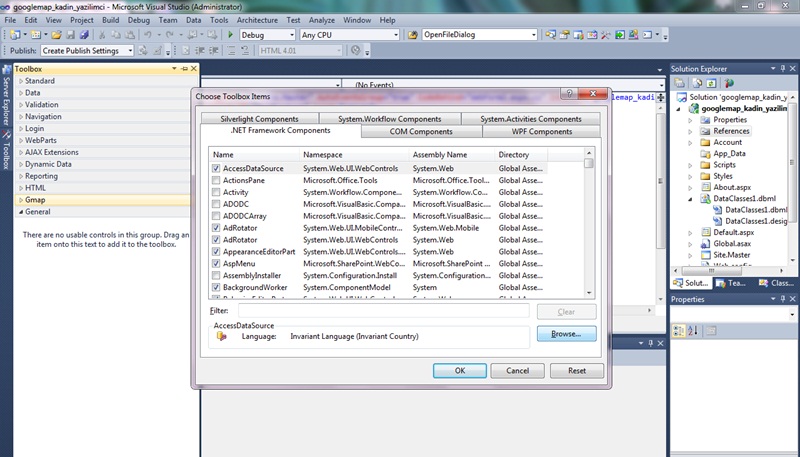
Task: Open Toolbox via hammer-wrench toolbar icon
Action: pyautogui.click(x=606, y=35)
